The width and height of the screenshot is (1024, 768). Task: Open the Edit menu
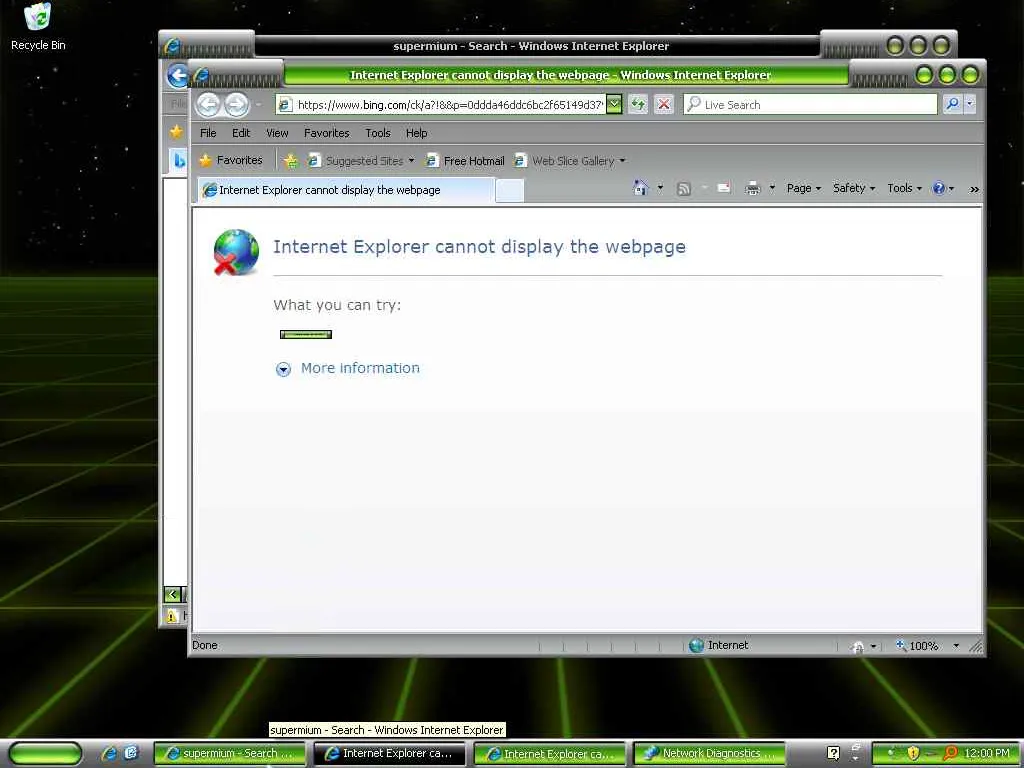coord(241,133)
